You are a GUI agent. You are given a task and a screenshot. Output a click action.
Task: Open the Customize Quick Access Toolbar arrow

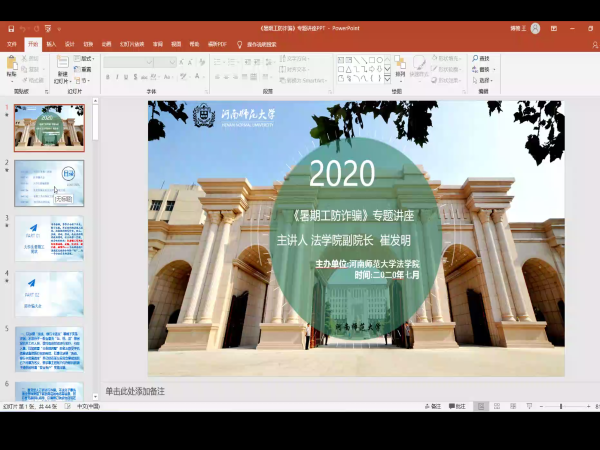[59, 29]
